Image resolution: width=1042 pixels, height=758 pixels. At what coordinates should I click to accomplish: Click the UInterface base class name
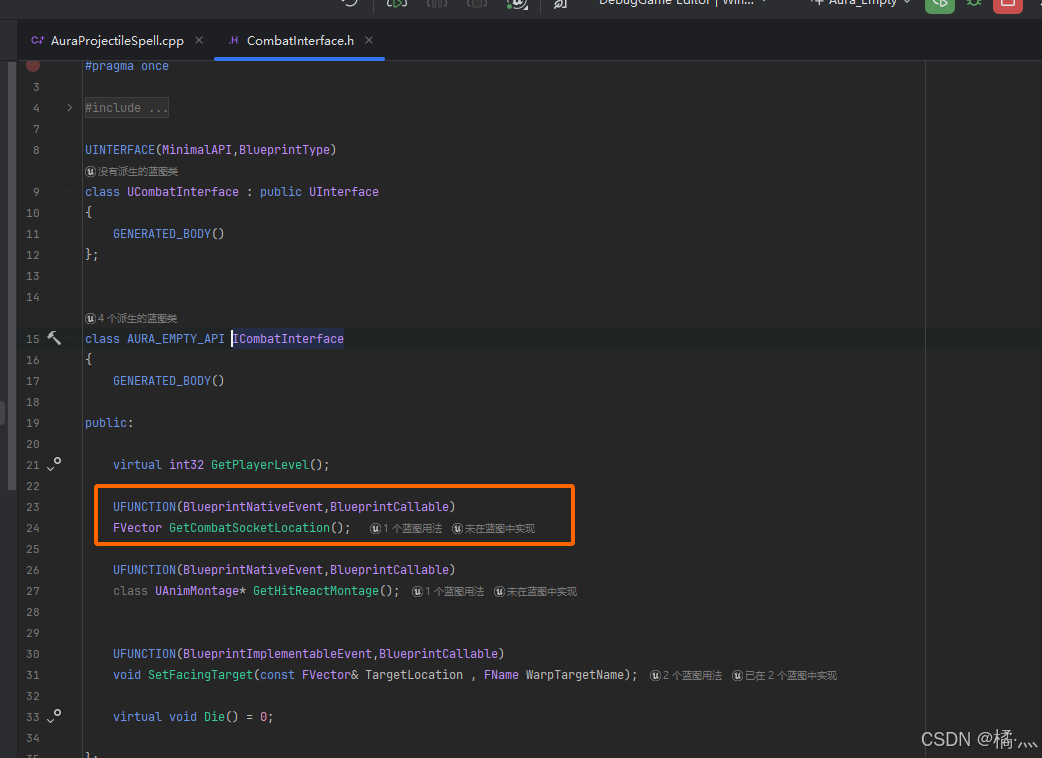(x=344, y=191)
